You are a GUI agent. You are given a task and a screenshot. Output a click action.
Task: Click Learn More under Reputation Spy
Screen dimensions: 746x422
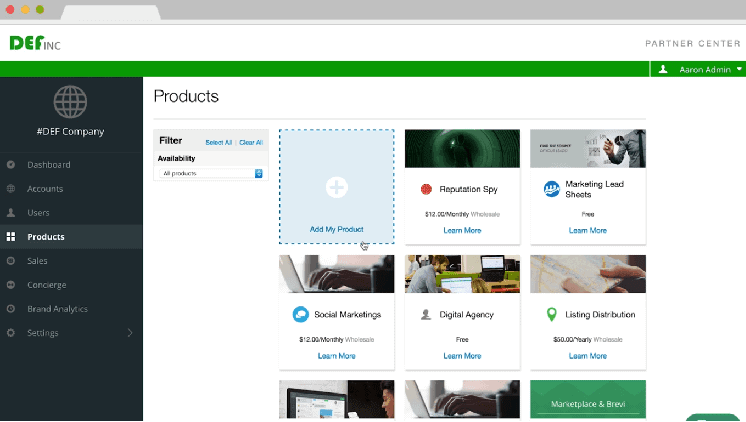pyautogui.click(x=462, y=230)
